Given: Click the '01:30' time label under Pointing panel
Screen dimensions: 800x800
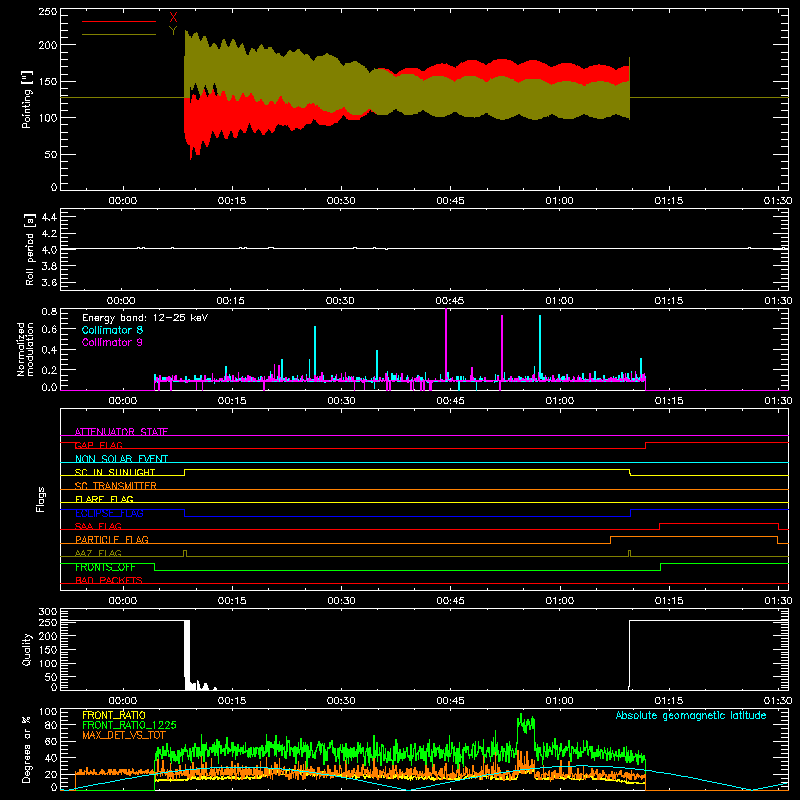Looking at the screenshot, I should click(x=778, y=201).
